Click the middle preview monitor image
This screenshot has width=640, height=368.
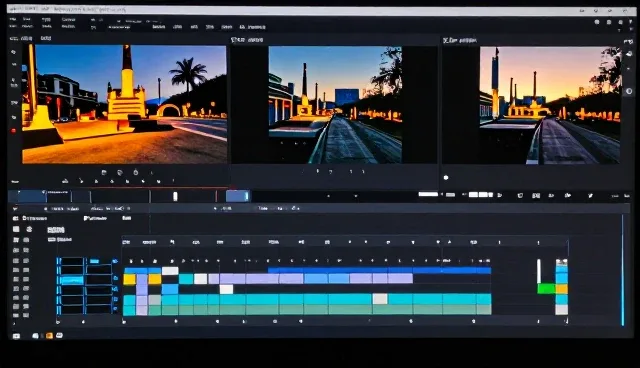[335, 104]
